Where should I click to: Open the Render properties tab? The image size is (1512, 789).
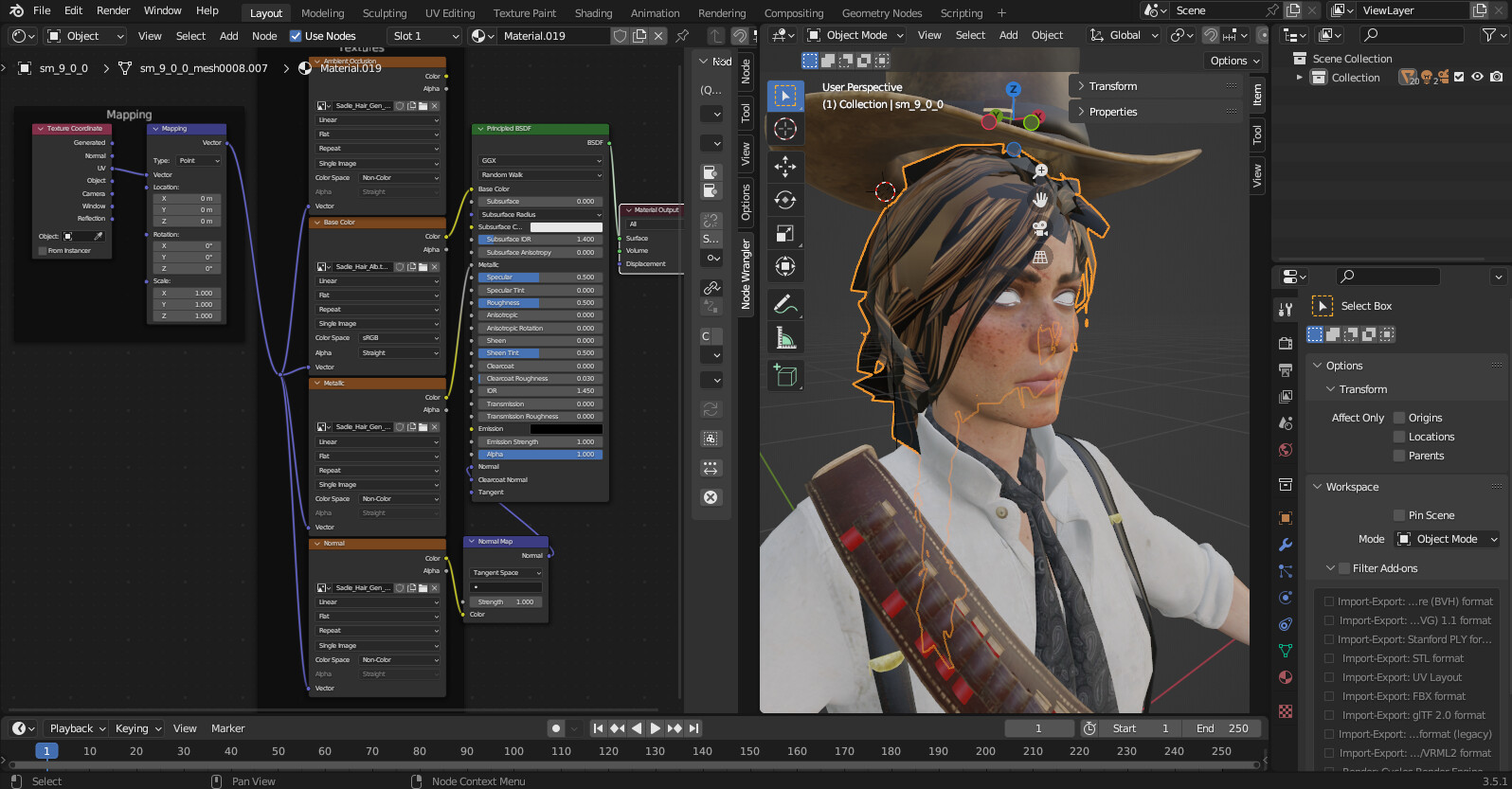point(1286,343)
